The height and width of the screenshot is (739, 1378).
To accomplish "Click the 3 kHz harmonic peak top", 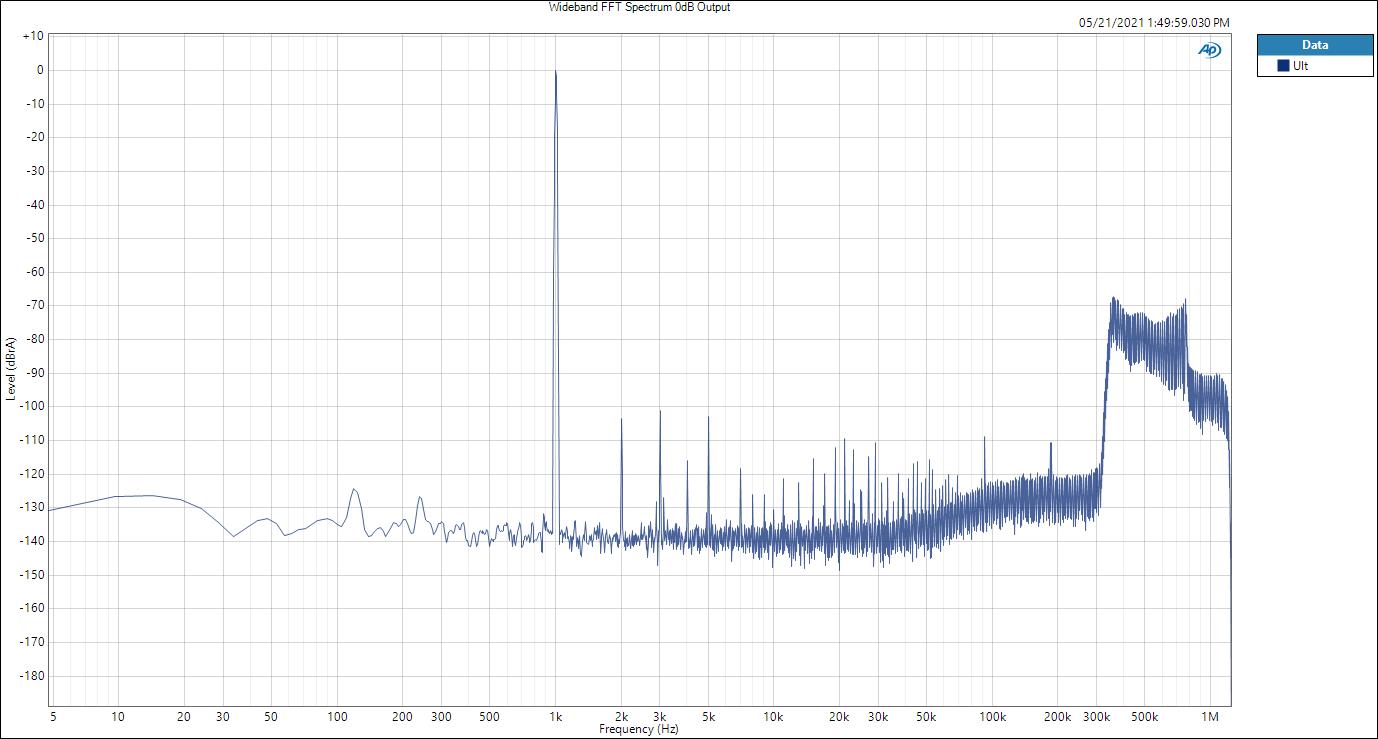I will 660,411.
